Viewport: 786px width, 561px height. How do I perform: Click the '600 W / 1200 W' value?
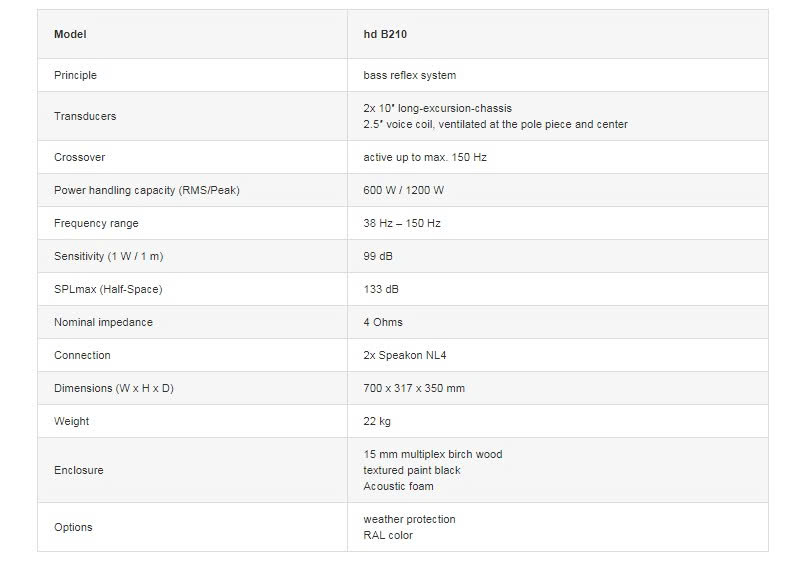click(x=403, y=190)
